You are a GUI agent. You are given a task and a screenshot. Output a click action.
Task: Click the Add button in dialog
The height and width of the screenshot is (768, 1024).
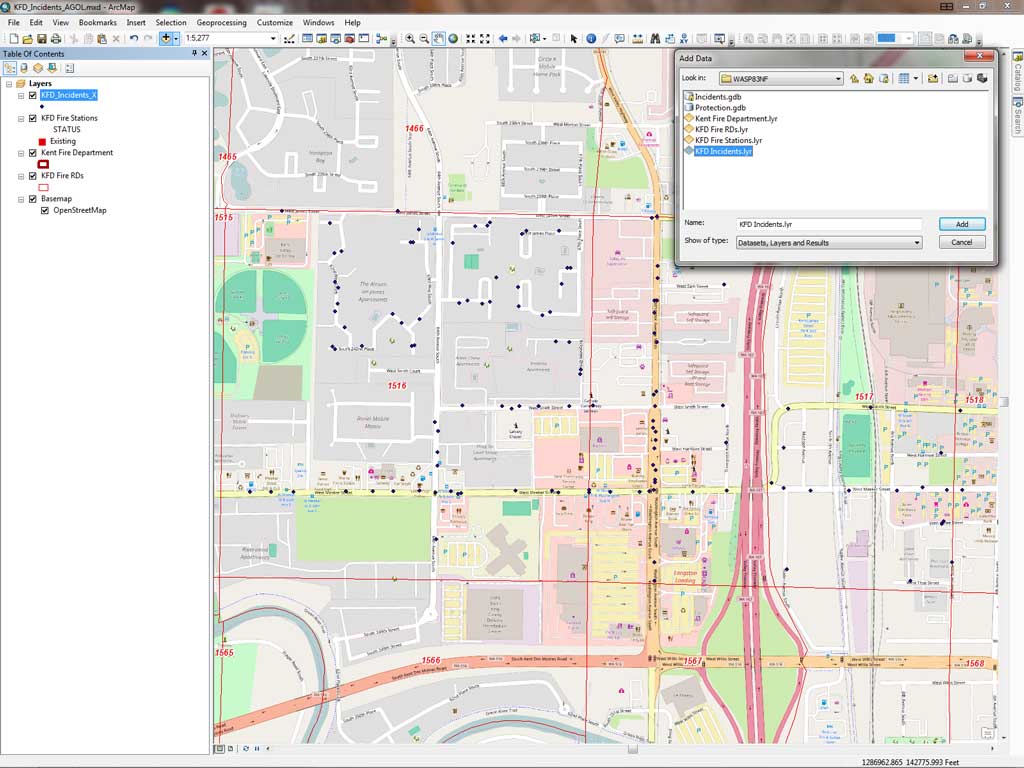coord(961,224)
